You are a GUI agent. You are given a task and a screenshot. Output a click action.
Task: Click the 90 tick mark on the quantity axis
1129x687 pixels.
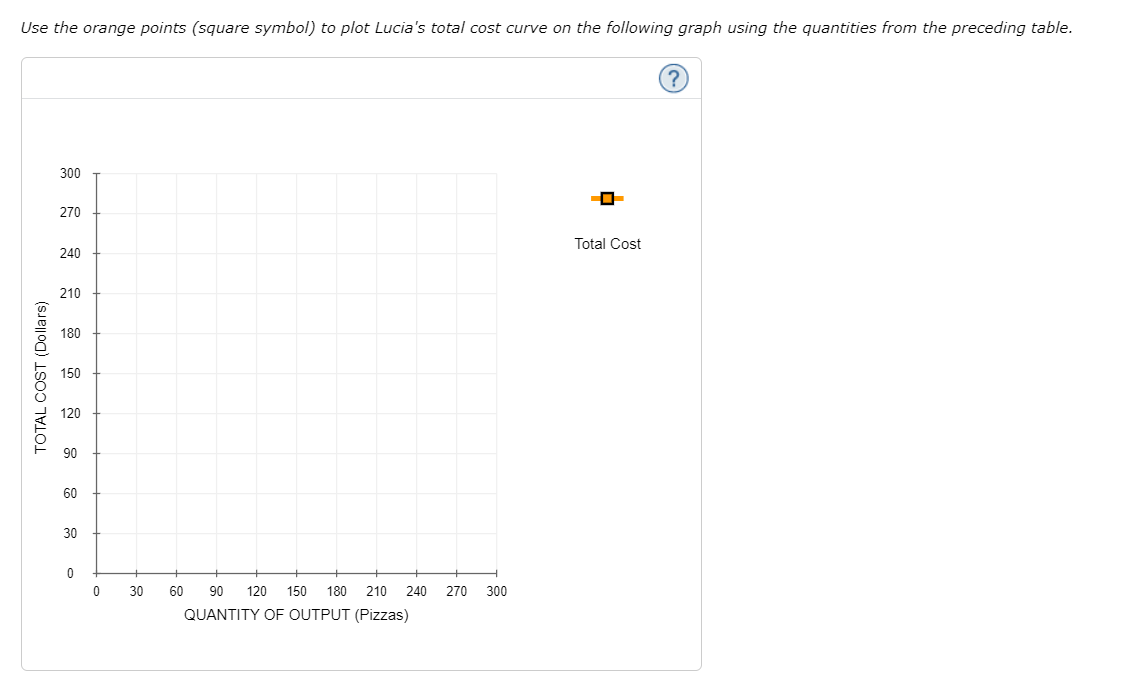click(x=217, y=573)
